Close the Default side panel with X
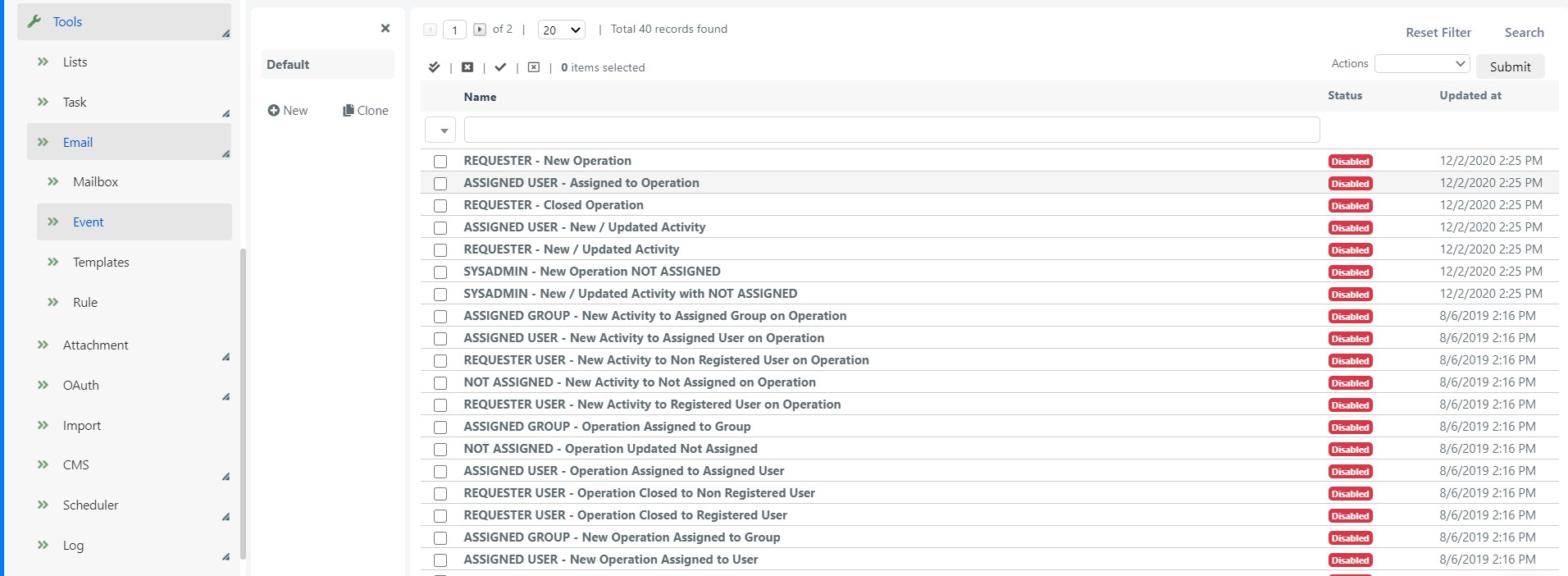Viewport: 1568px width, 576px height. (385, 29)
